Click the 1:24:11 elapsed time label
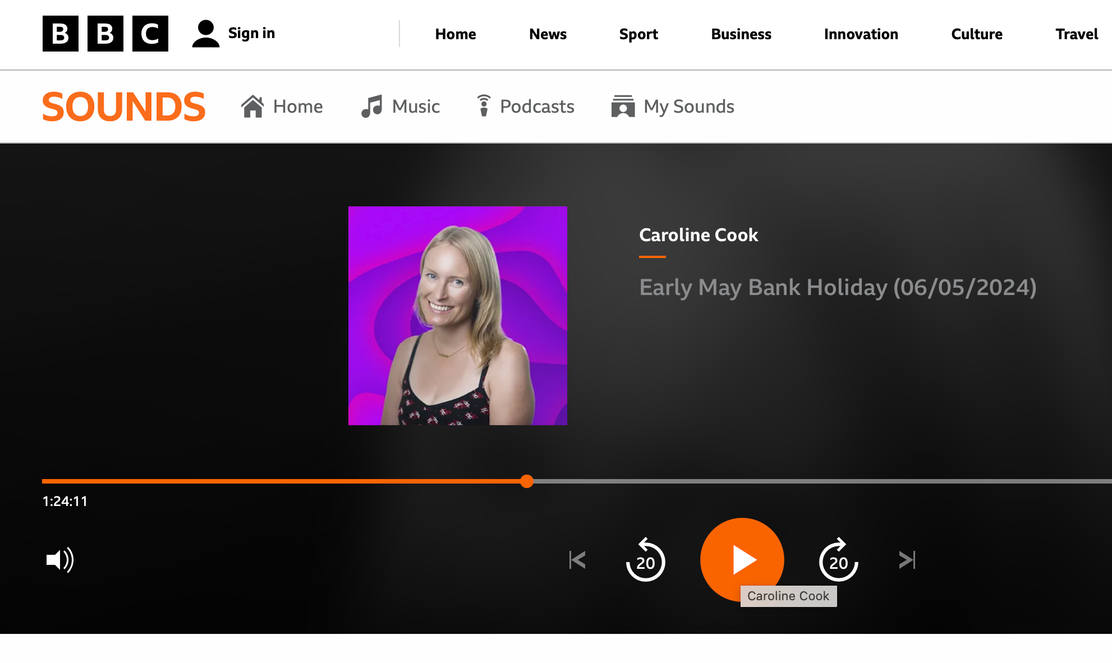This screenshot has height=663, width=1112. [65, 501]
